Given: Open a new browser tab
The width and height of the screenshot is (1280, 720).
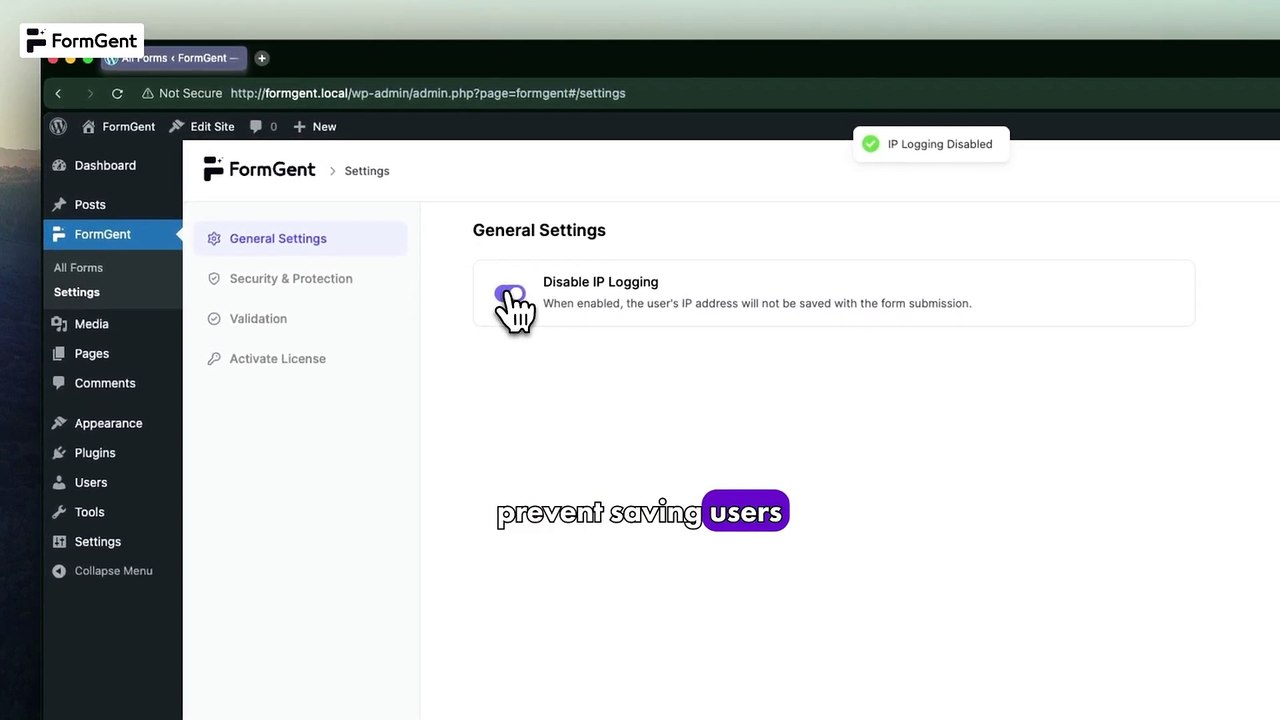Looking at the screenshot, I should pyautogui.click(x=262, y=58).
